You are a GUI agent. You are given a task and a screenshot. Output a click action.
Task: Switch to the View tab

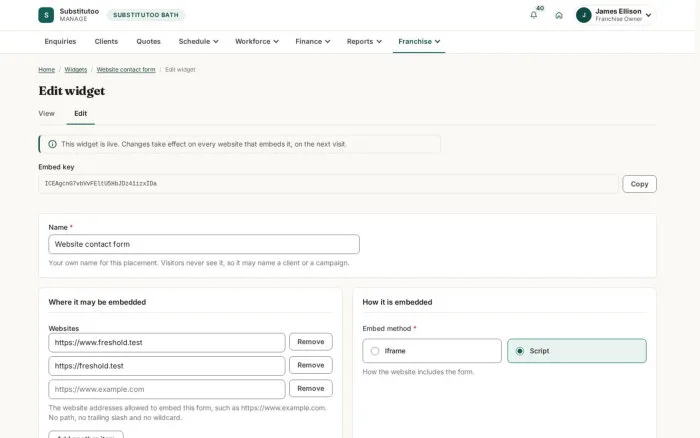tap(46, 113)
